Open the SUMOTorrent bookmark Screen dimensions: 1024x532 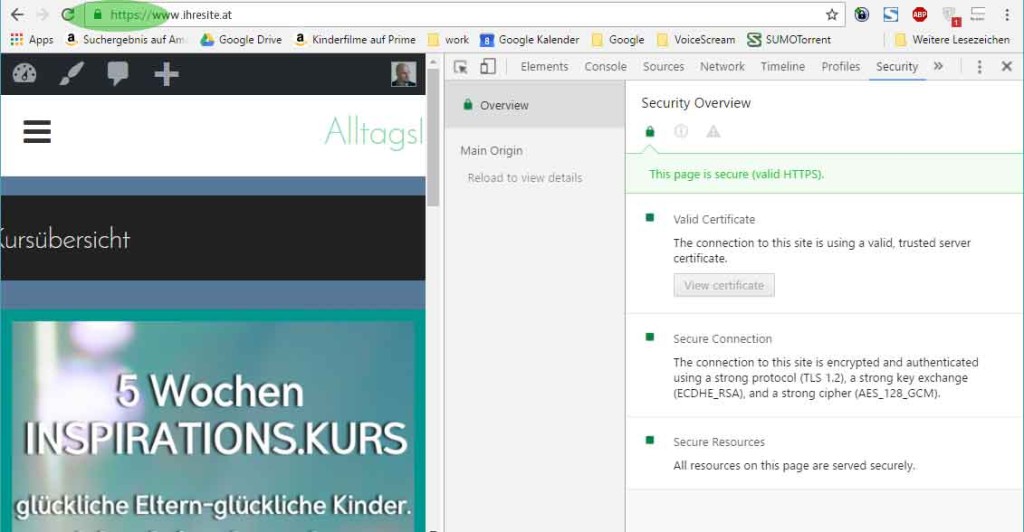click(x=789, y=40)
